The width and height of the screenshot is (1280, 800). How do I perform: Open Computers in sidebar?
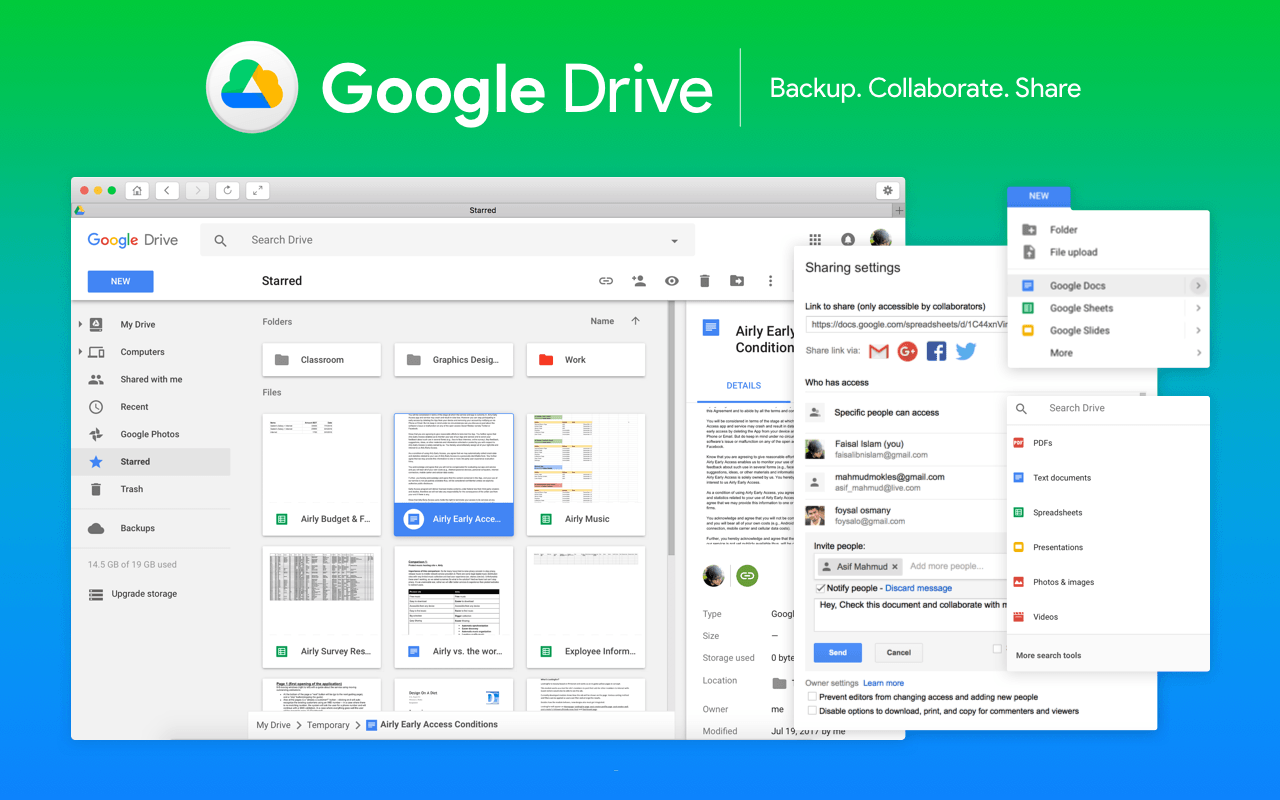(x=142, y=352)
